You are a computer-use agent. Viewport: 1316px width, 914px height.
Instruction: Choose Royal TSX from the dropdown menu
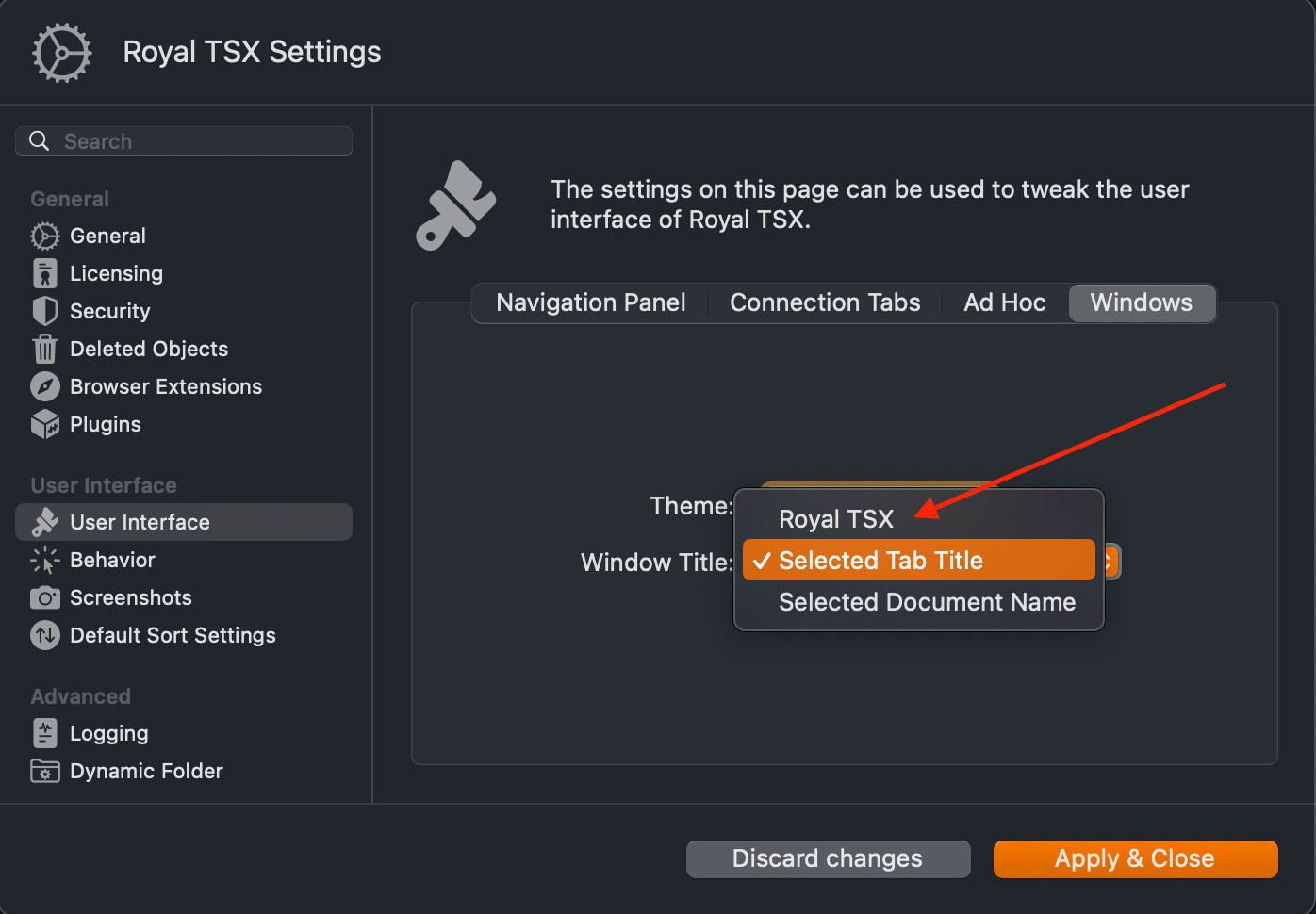tap(836, 519)
